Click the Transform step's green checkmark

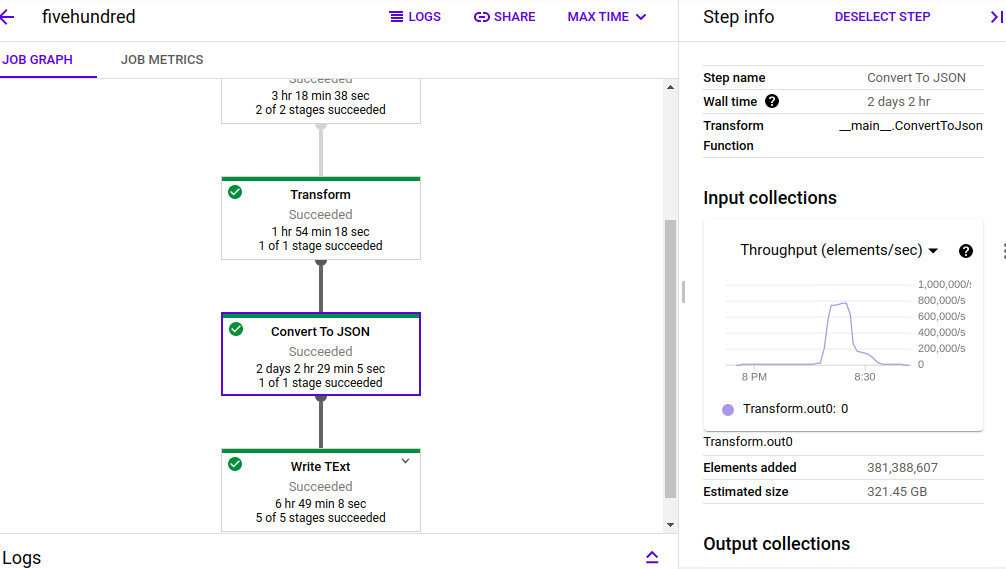click(235, 193)
